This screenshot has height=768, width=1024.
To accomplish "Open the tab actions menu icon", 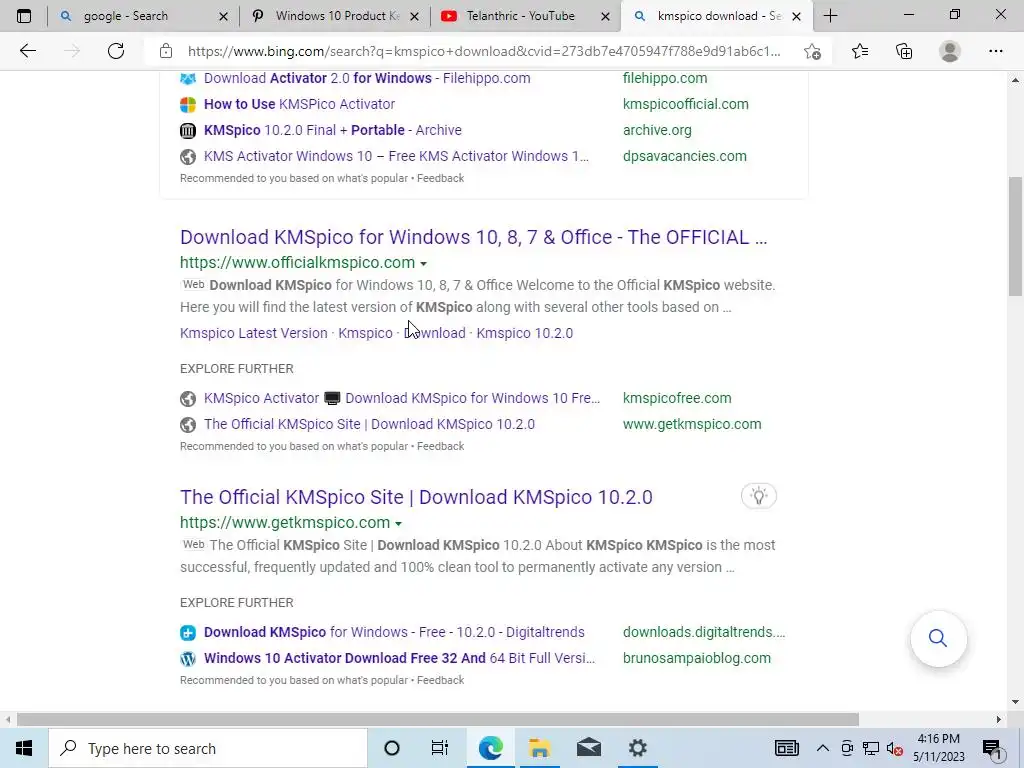I will [x=24, y=16].
